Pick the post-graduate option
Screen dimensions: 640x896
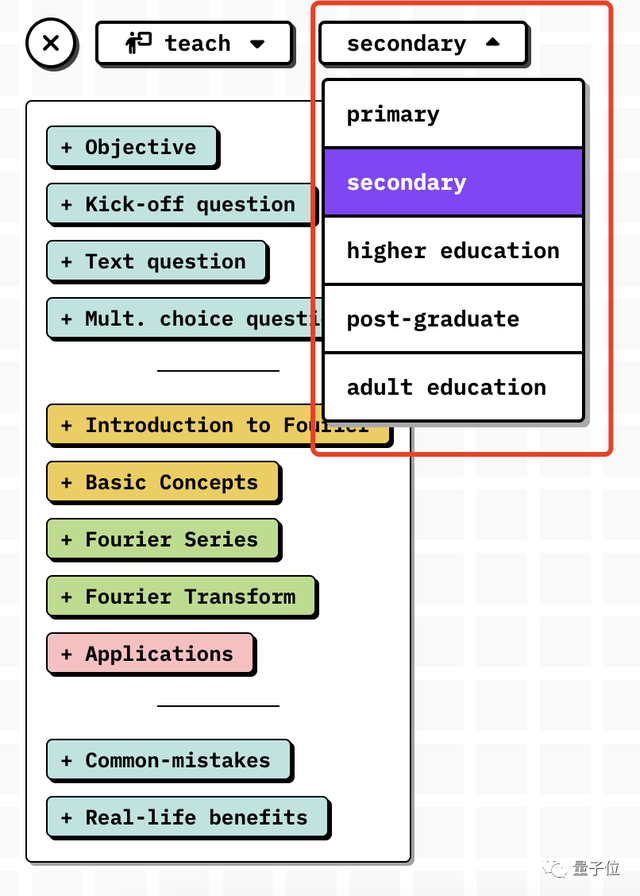(x=453, y=319)
